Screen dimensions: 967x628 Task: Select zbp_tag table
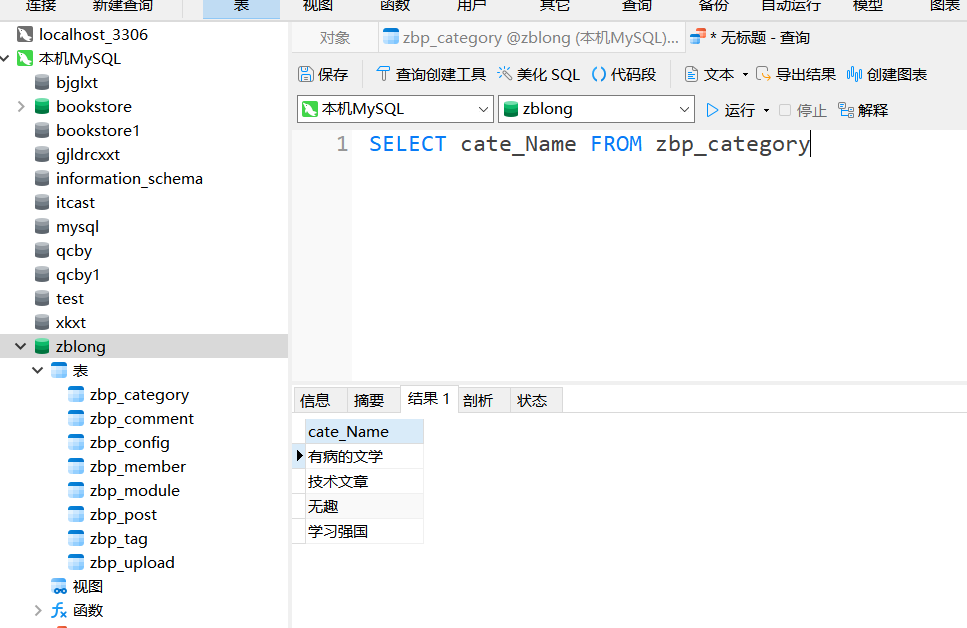click(x=118, y=539)
